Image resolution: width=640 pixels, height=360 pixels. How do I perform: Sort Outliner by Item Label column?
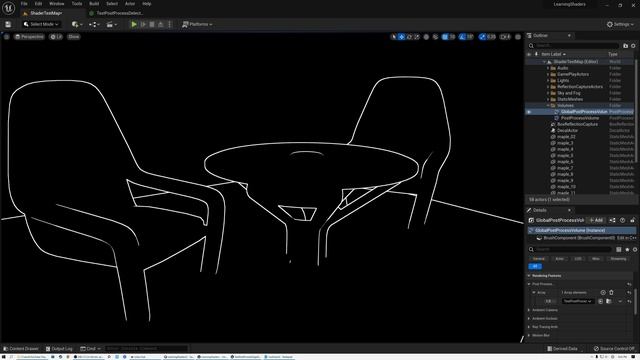point(553,54)
